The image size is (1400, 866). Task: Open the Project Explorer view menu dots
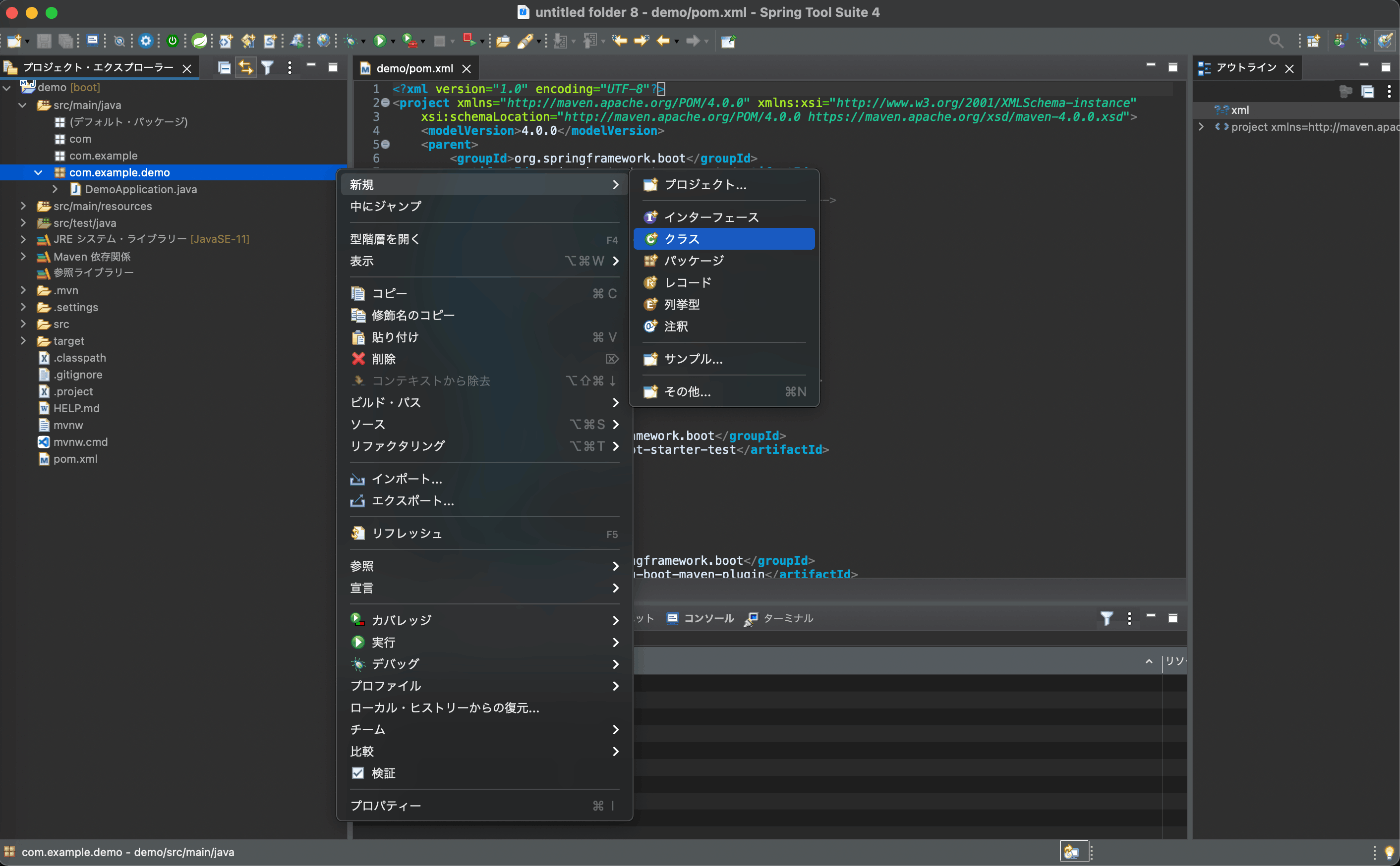[x=290, y=68]
